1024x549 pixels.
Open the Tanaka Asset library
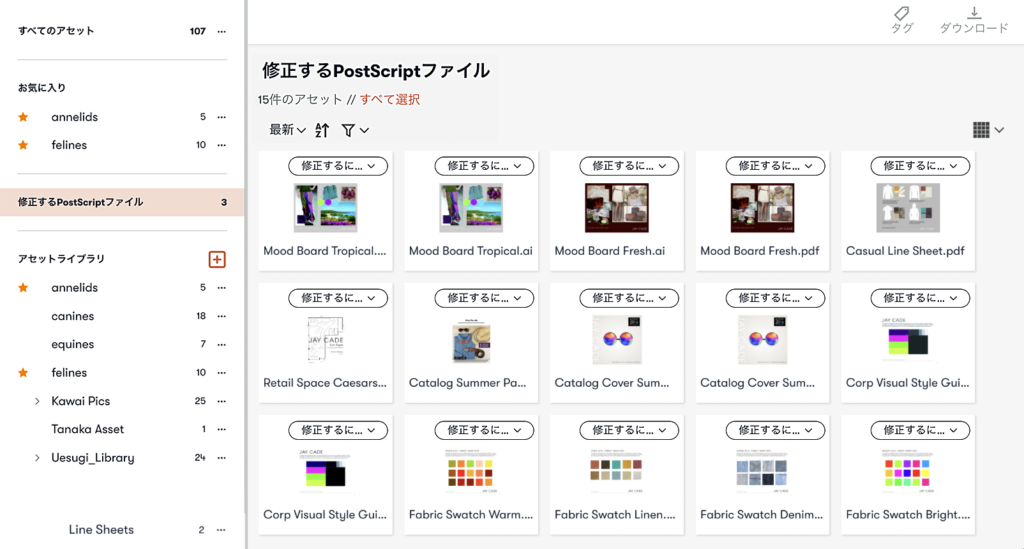88,429
